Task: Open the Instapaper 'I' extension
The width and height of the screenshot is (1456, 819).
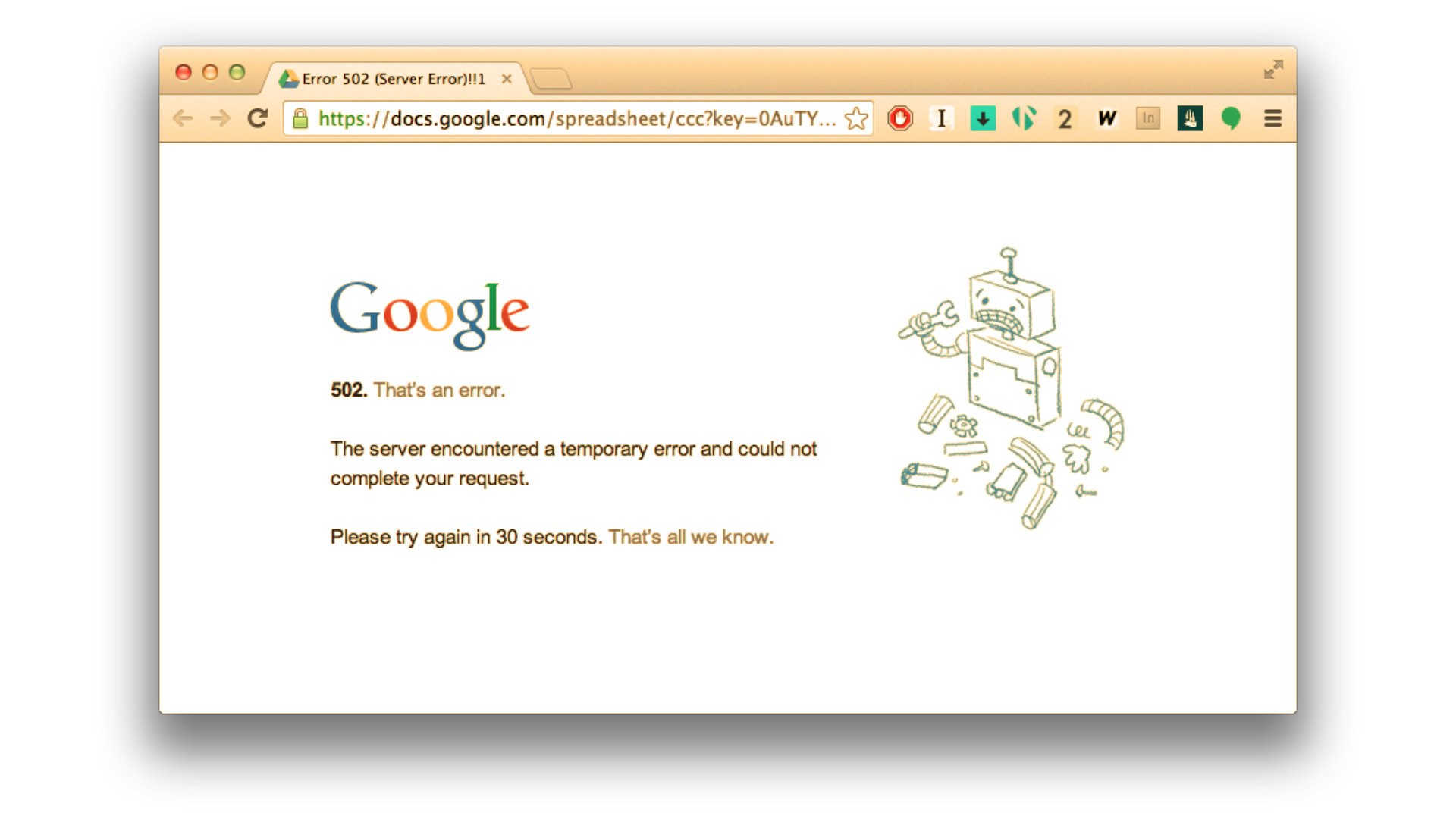Action: click(x=941, y=118)
